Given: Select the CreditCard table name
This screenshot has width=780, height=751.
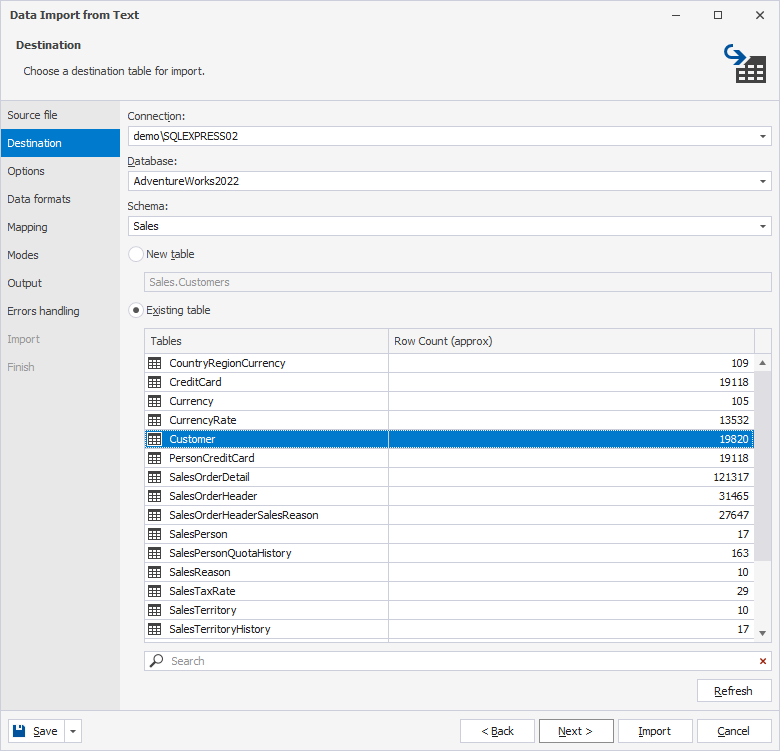Looking at the screenshot, I should point(195,382).
